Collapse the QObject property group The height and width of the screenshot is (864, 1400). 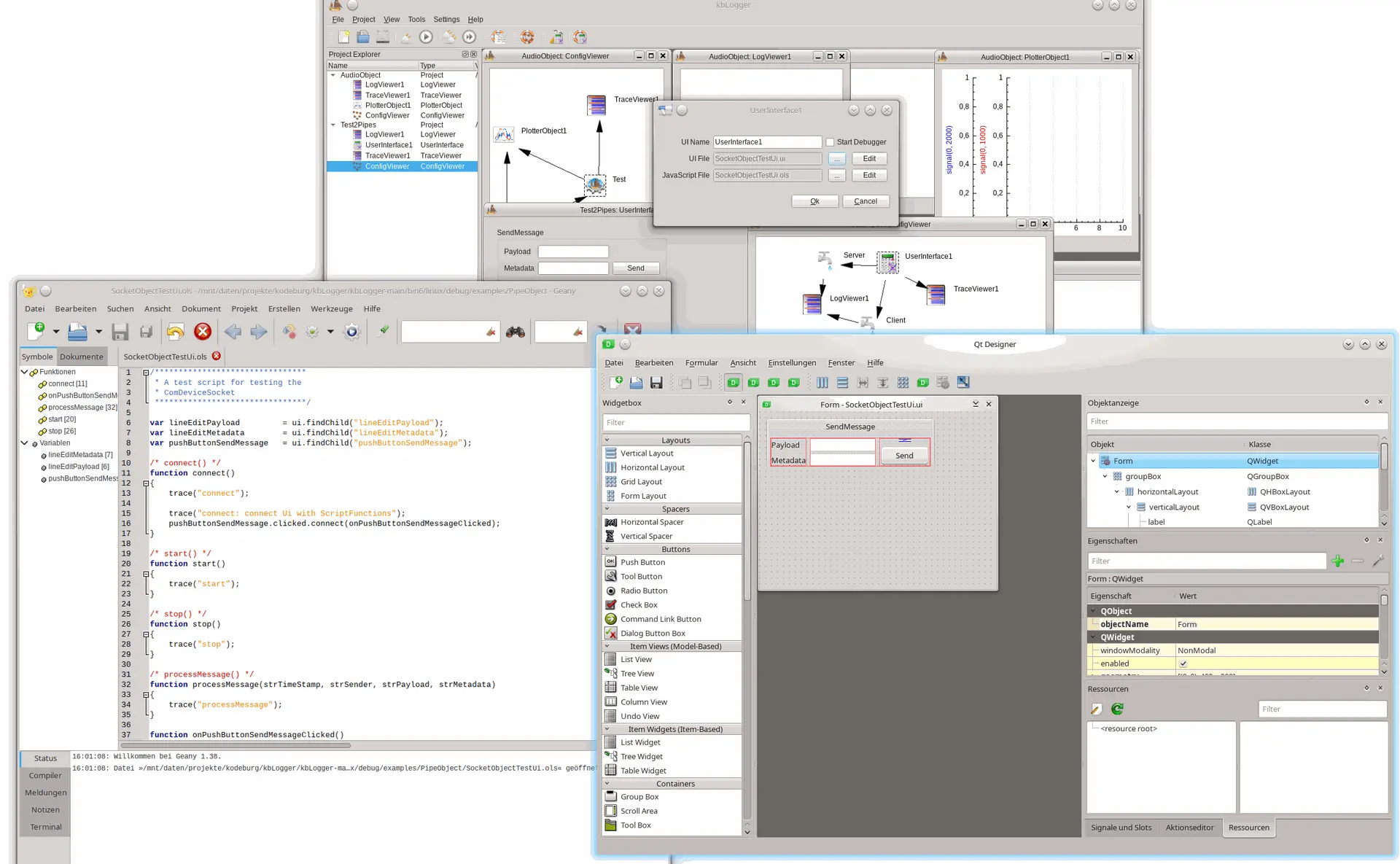pos(1093,611)
